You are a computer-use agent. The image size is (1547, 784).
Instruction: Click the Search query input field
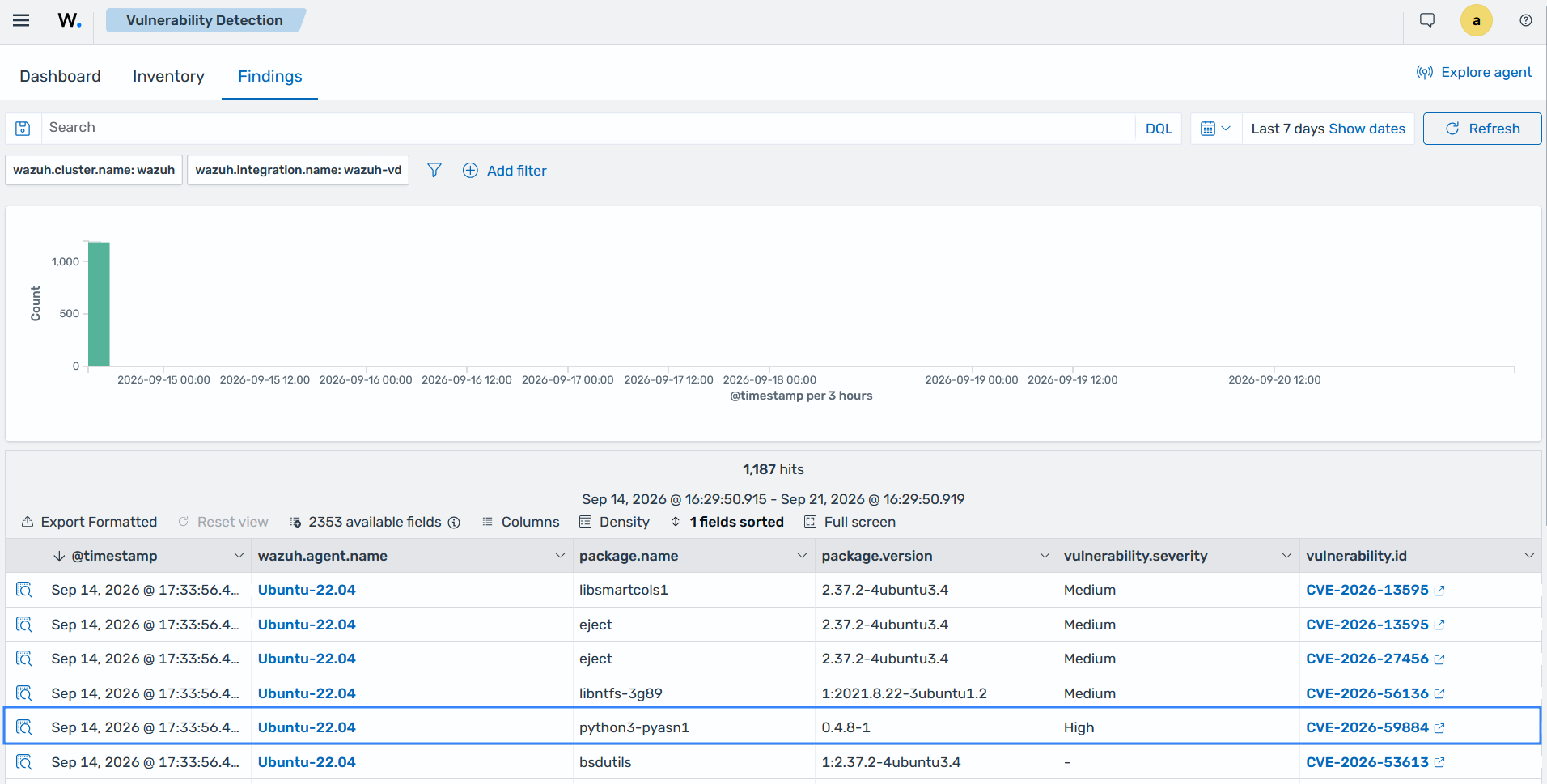point(588,128)
